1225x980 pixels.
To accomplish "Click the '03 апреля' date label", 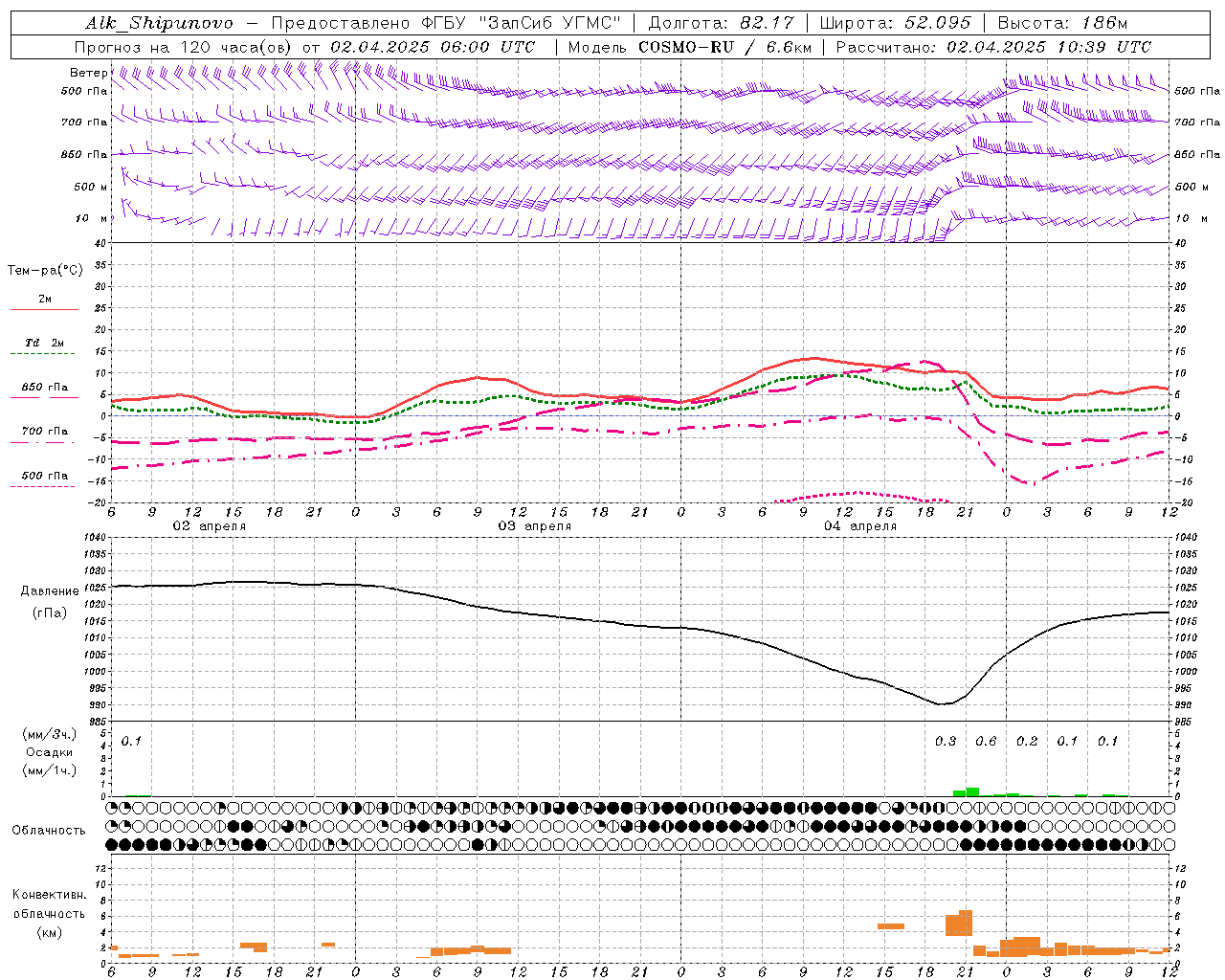I will (535, 526).
